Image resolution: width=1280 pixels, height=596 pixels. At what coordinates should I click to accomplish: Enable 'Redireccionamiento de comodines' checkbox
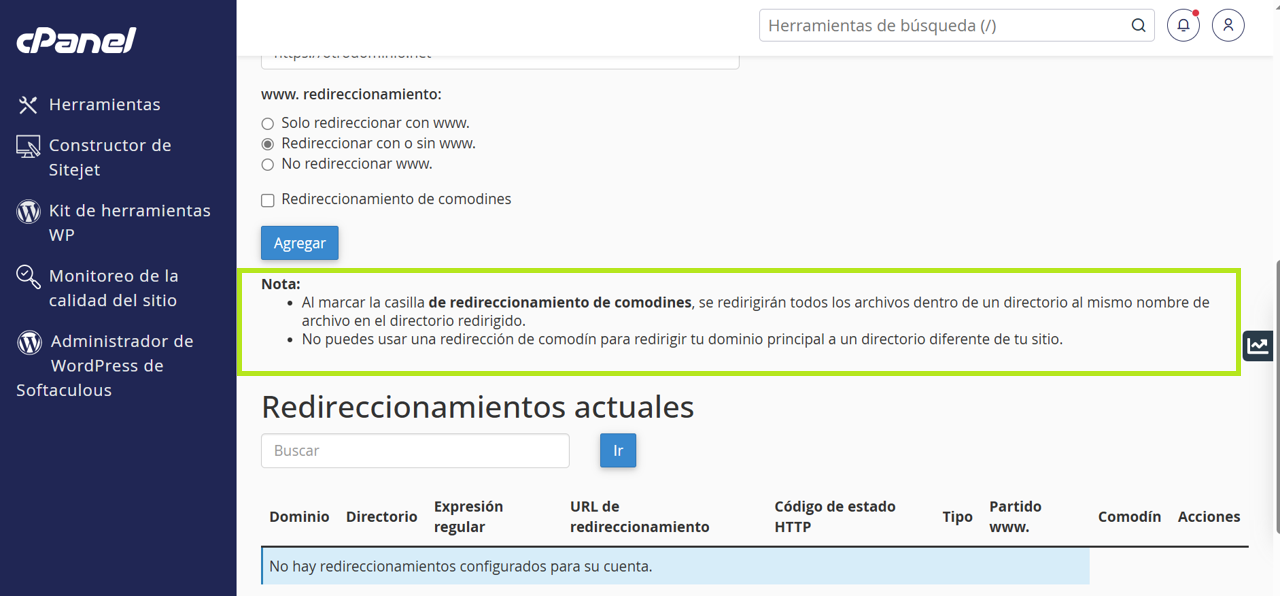268,200
